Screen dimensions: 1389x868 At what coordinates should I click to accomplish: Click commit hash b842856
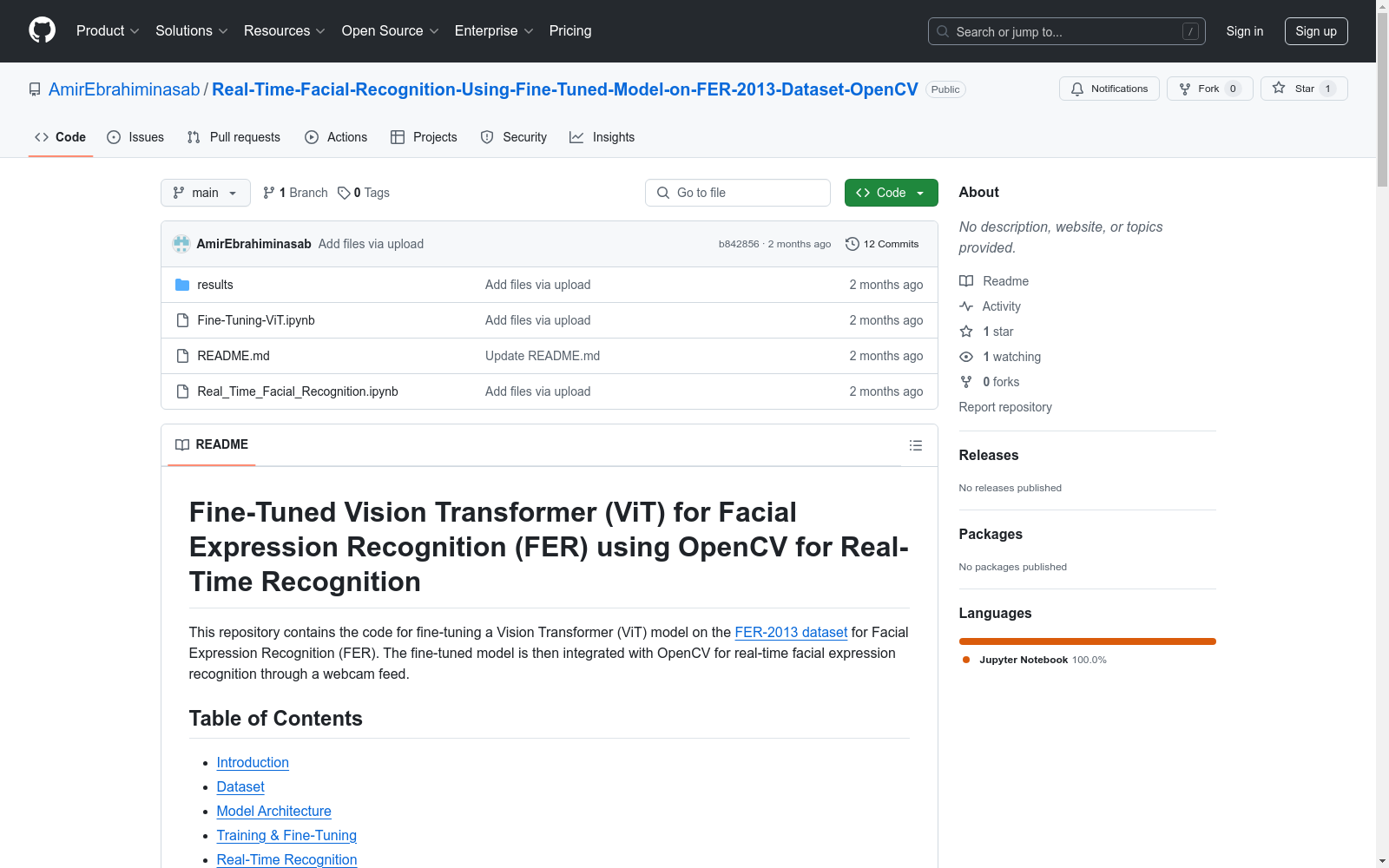coord(739,244)
